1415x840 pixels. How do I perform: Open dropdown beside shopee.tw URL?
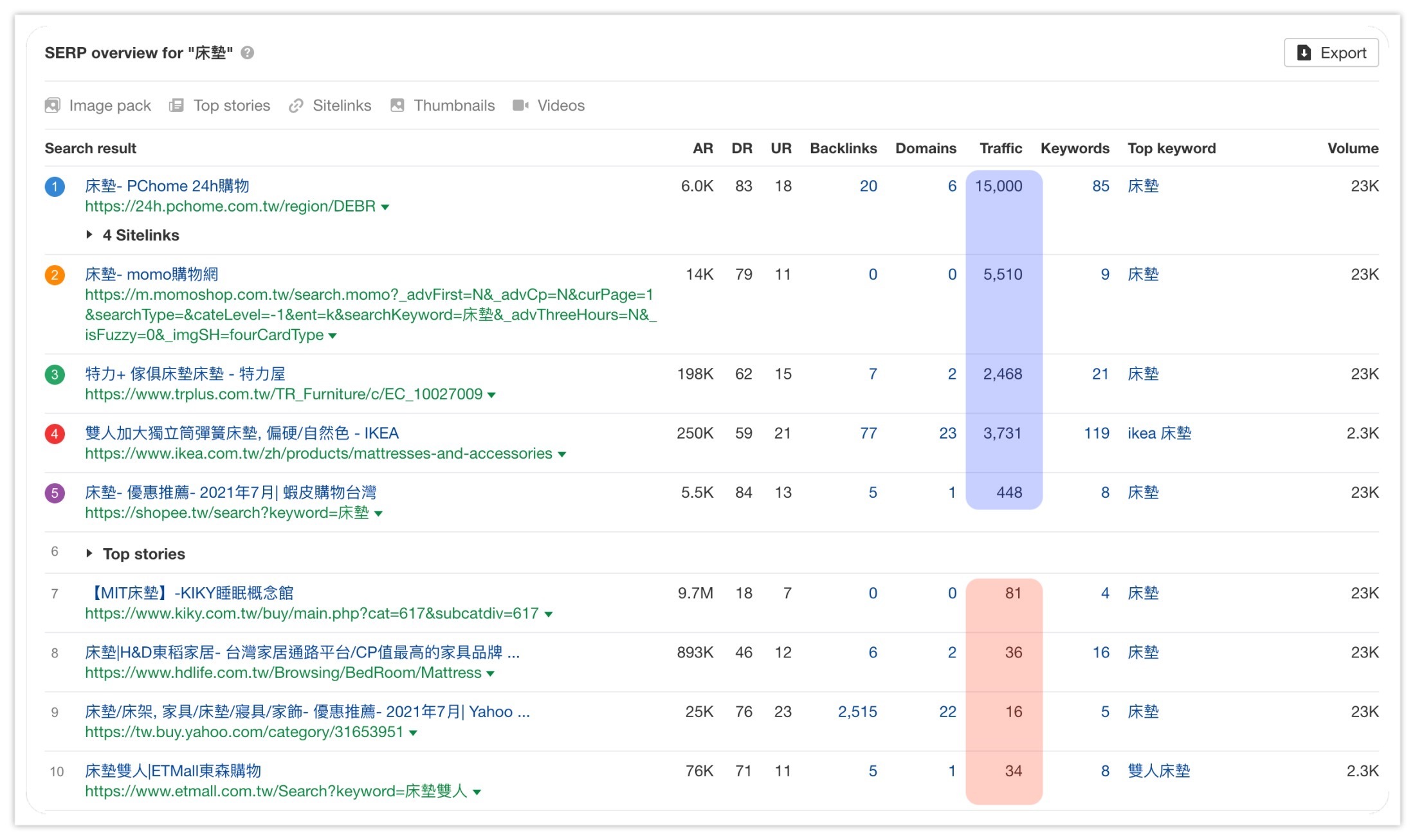click(378, 513)
